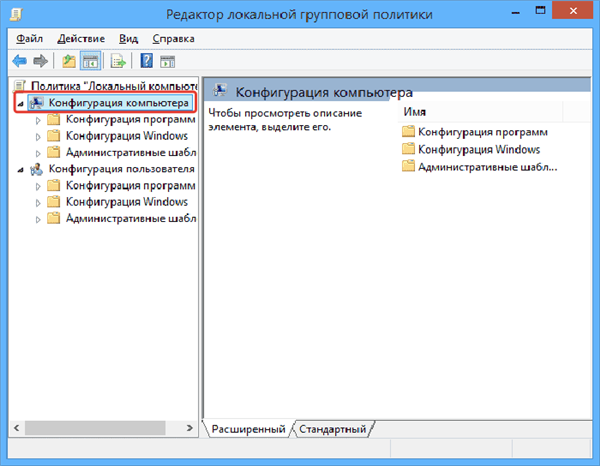Click the left arrow of tree scrollbar
This screenshot has width=600, height=466.
point(16,428)
